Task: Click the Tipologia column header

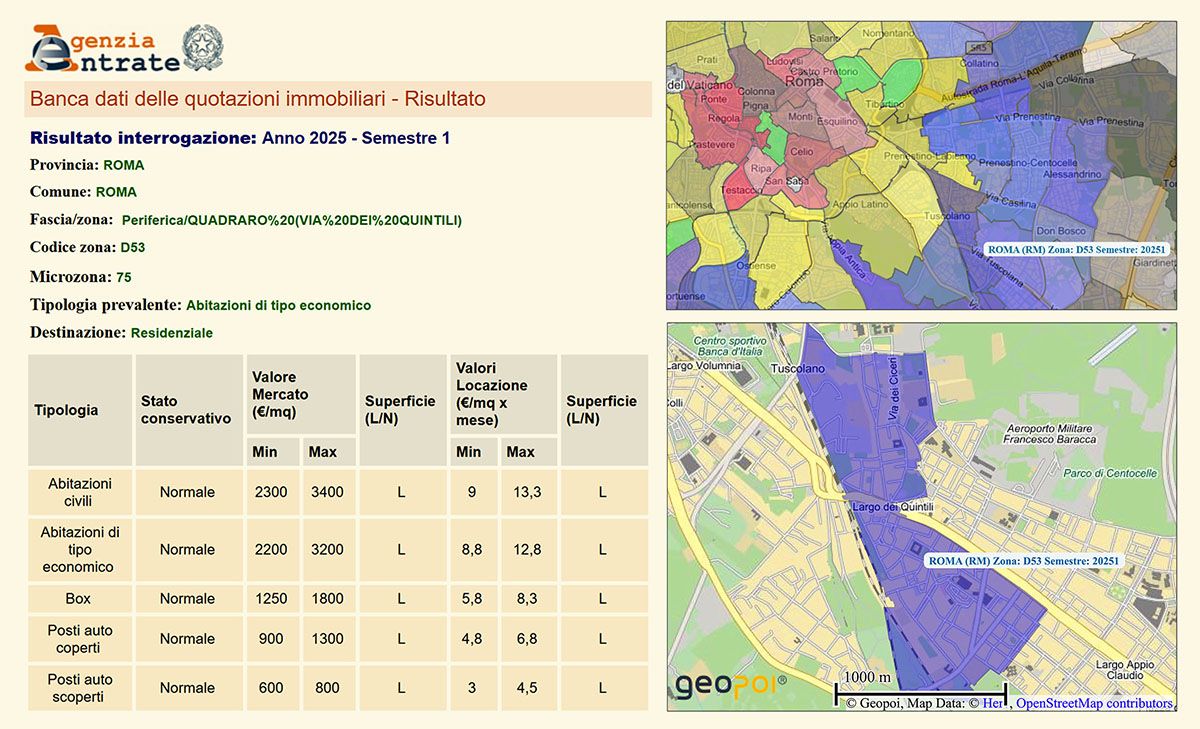Action: click(x=66, y=410)
